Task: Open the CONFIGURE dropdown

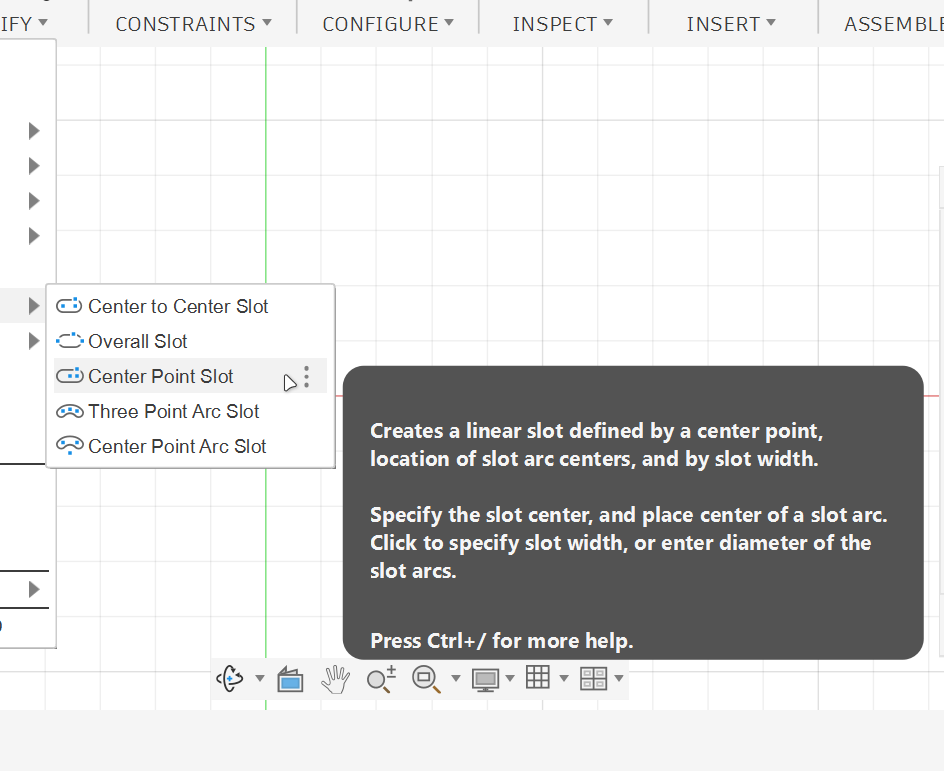Action: click(x=388, y=24)
